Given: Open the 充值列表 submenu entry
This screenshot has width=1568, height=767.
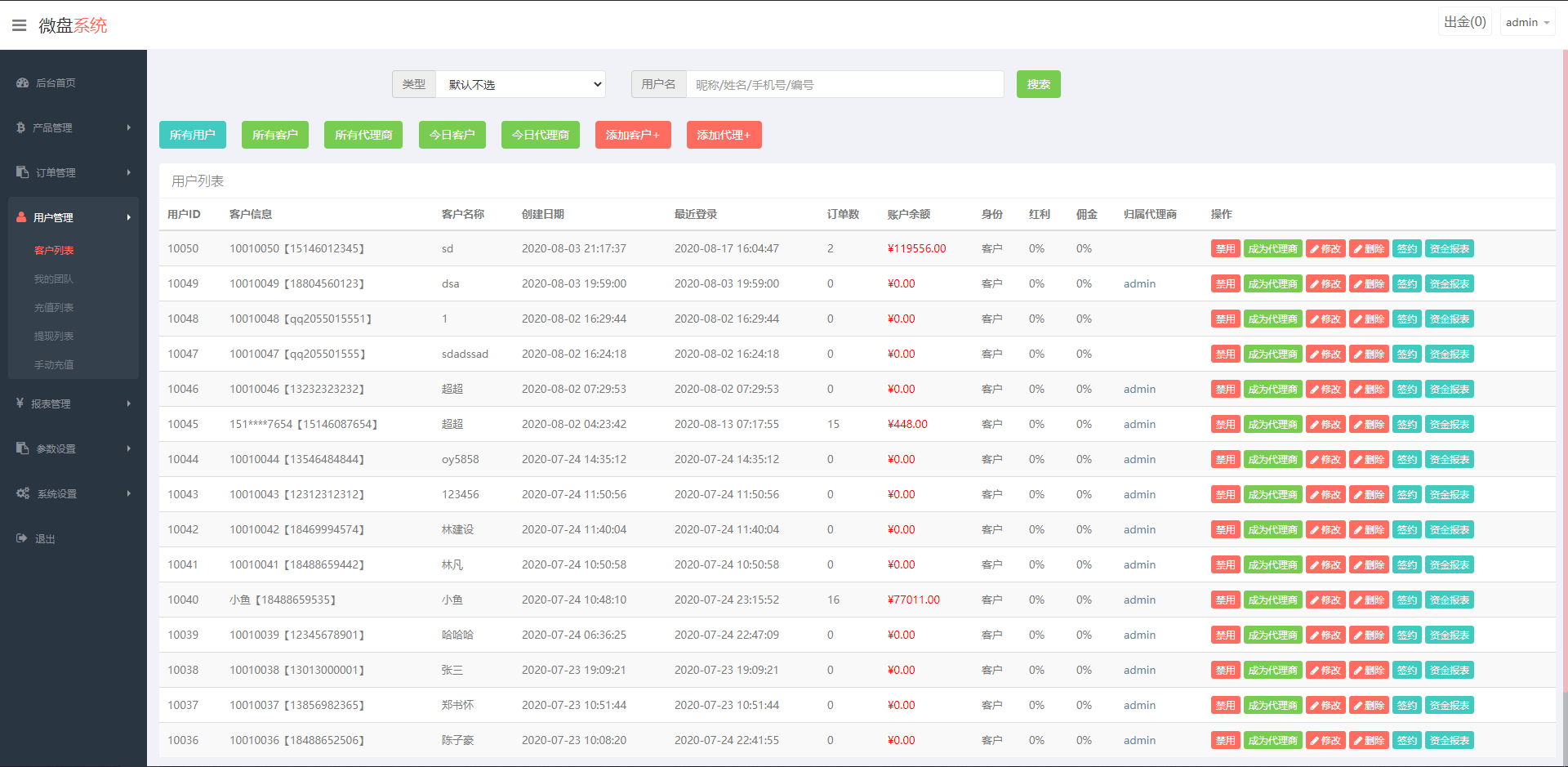Looking at the screenshot, I should pos(55,307).
